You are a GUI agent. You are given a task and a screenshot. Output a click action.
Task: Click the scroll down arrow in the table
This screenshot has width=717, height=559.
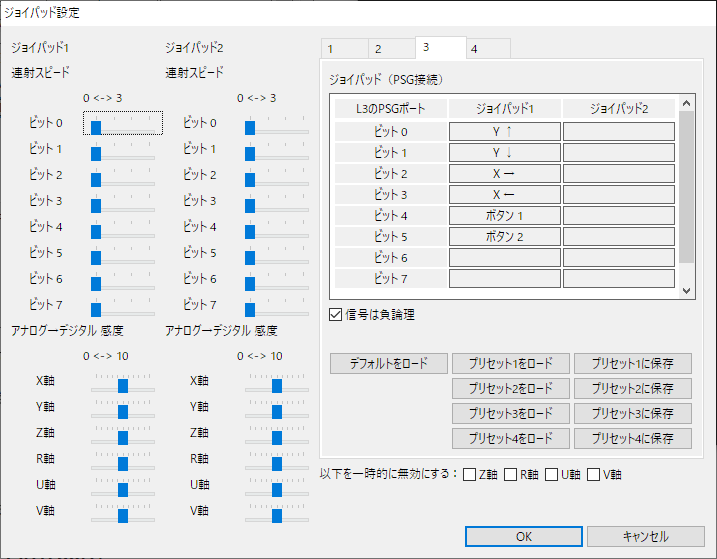point(686,290)
